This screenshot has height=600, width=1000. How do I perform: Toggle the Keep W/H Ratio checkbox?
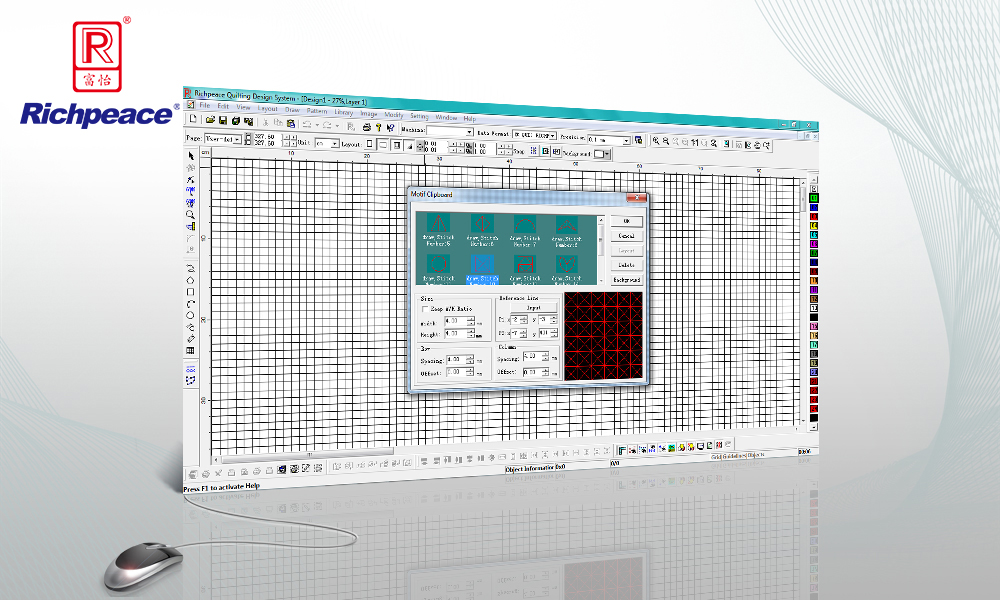[424, 308]
